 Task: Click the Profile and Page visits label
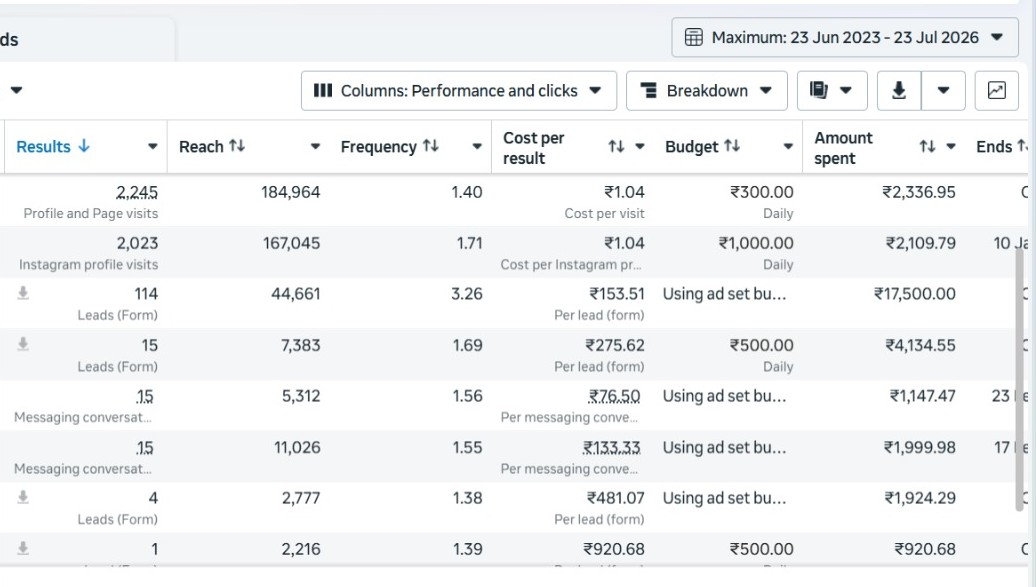(91, 214)
